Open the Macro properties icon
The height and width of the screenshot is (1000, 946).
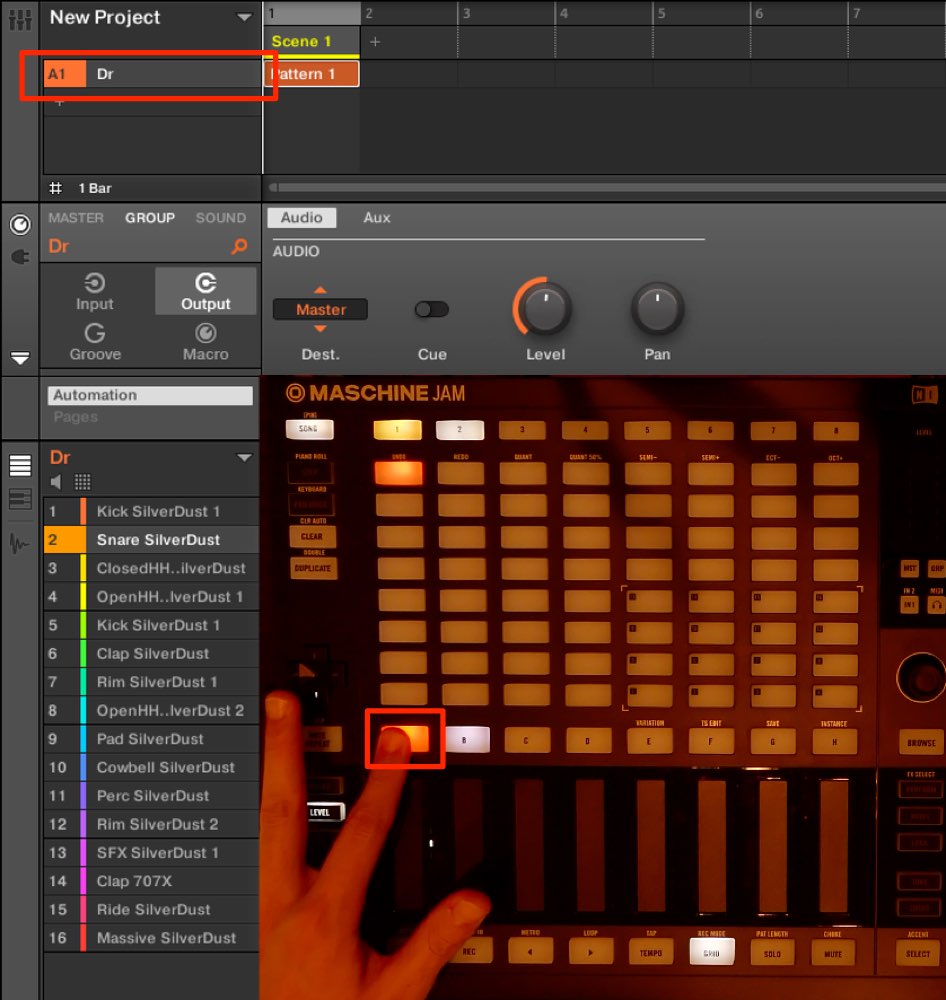click(x=205, y=342)
